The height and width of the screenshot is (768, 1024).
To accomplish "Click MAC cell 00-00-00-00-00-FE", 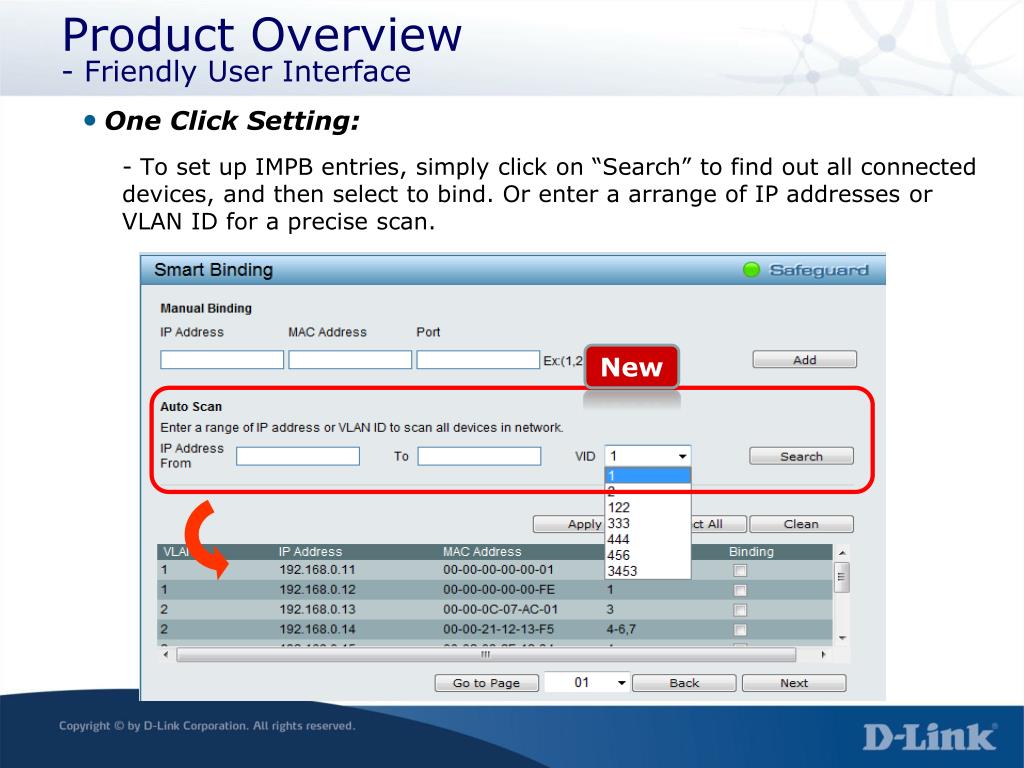I will (x=499, y=590).
